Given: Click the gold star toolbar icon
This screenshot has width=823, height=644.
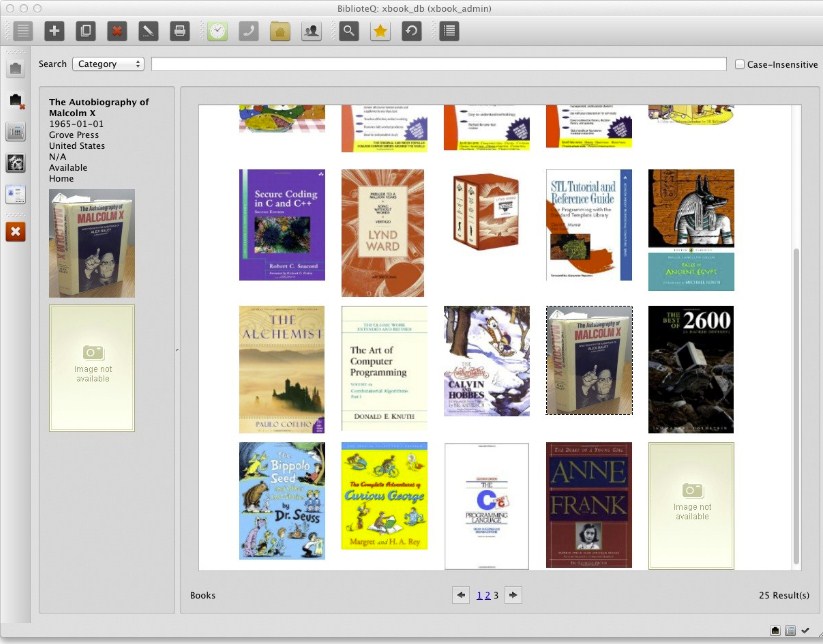Looking at the screenshot, I should pos(381,31).
